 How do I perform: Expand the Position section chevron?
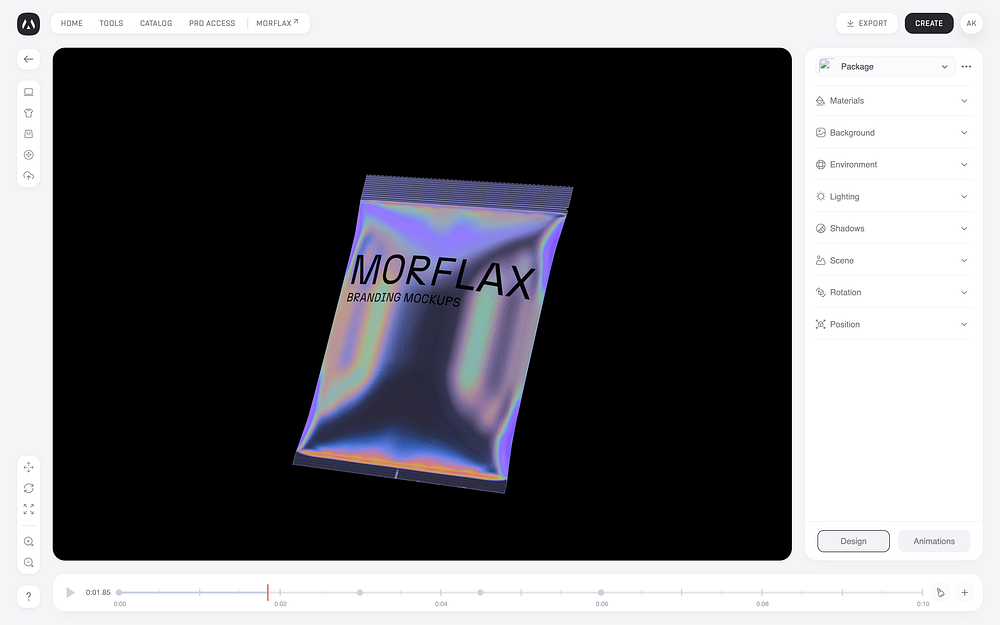coord(964,325)
